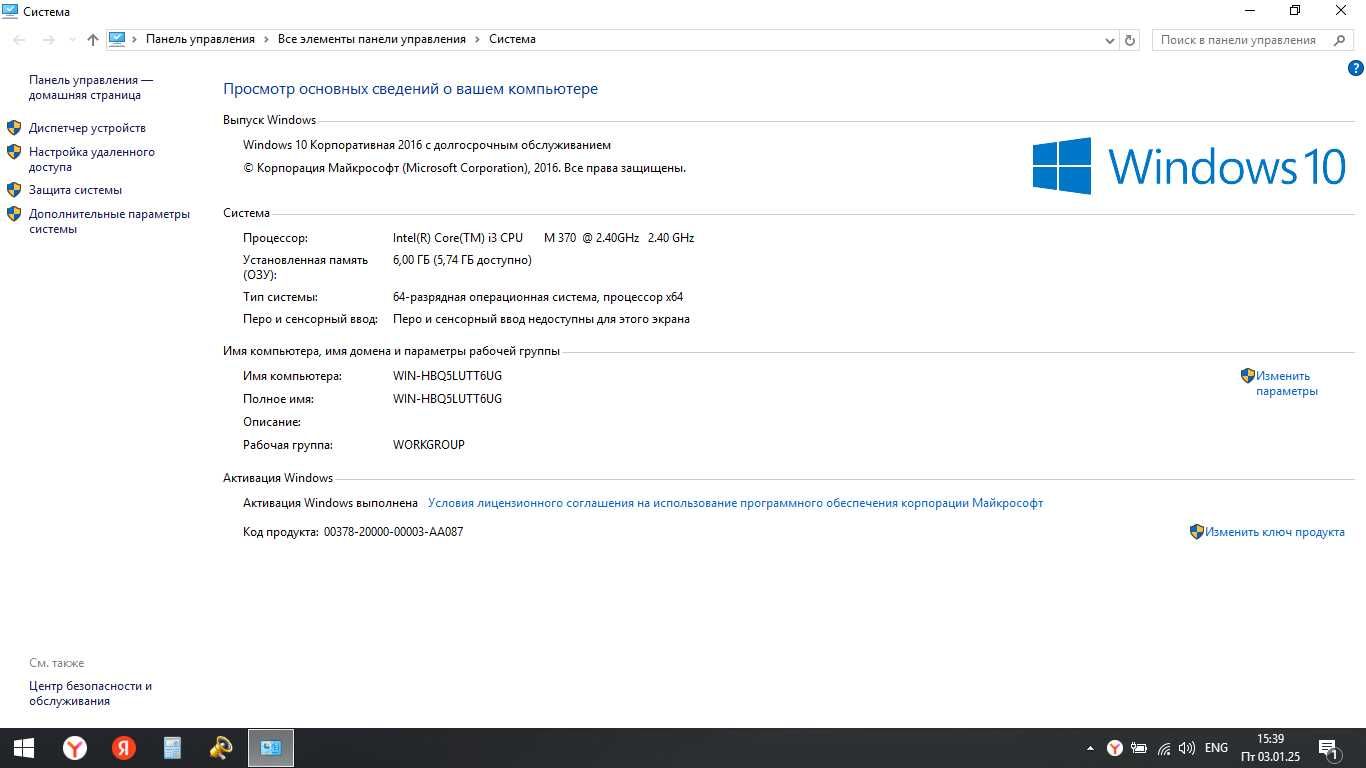Open Action Center notifications icon
This screenshot has width=1366, height=768.
(1329, 748)
